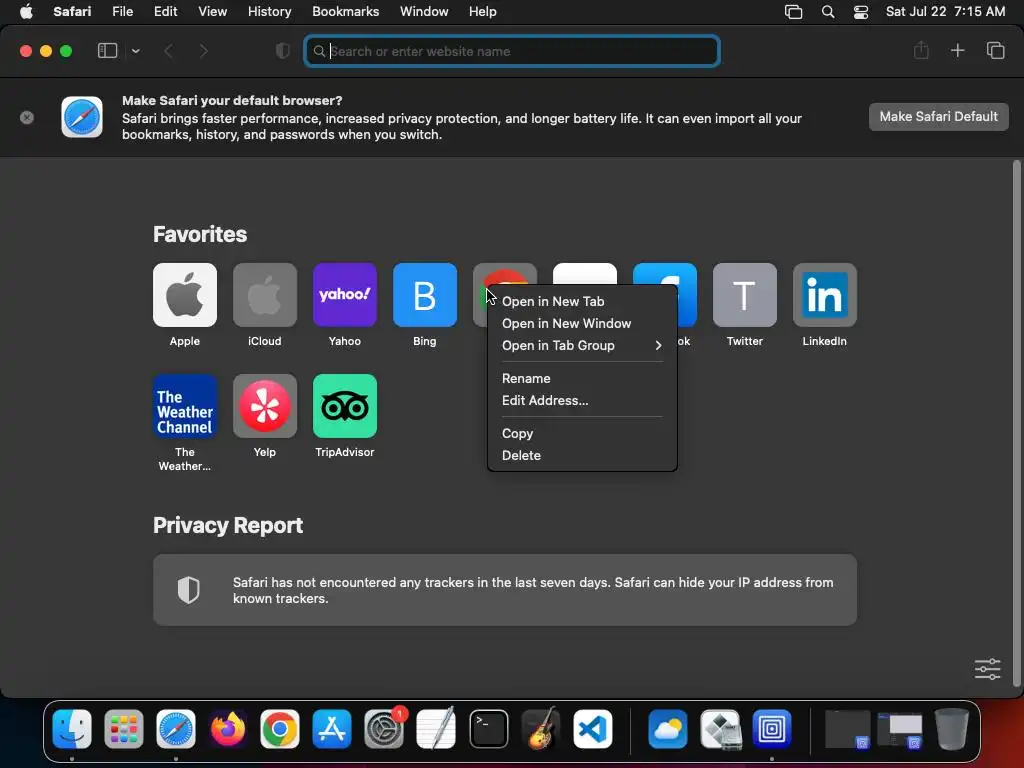Click the page vertical scrollbar
The width and height of the screenshot is (1024, 768).
(x=1016, y=424)
